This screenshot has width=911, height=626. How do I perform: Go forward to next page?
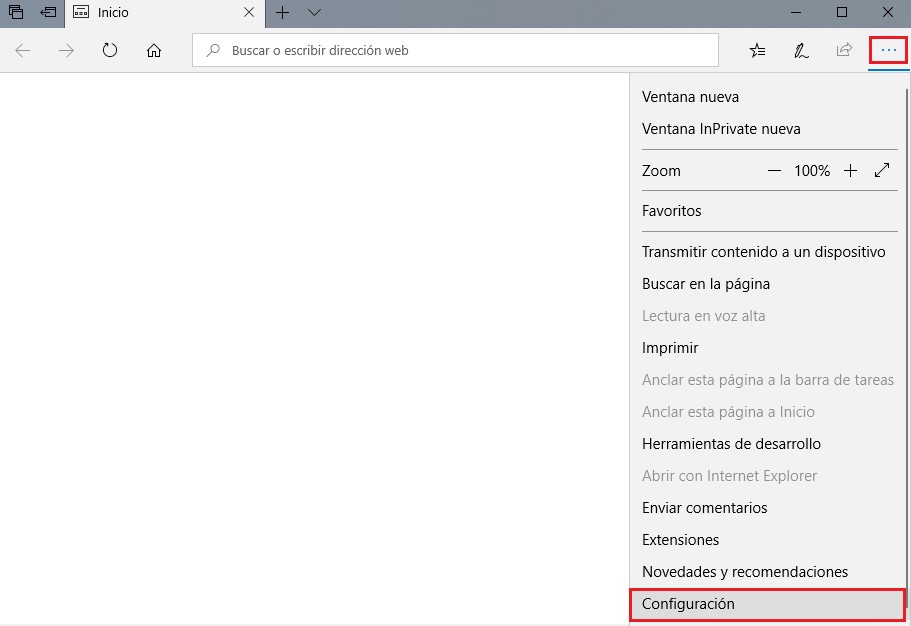(66, 51)
